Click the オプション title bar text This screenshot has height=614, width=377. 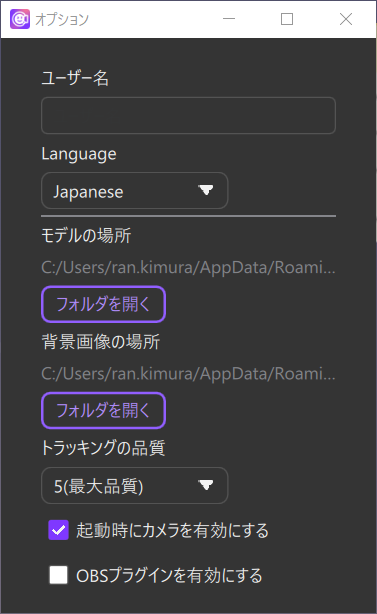point(62,19)
